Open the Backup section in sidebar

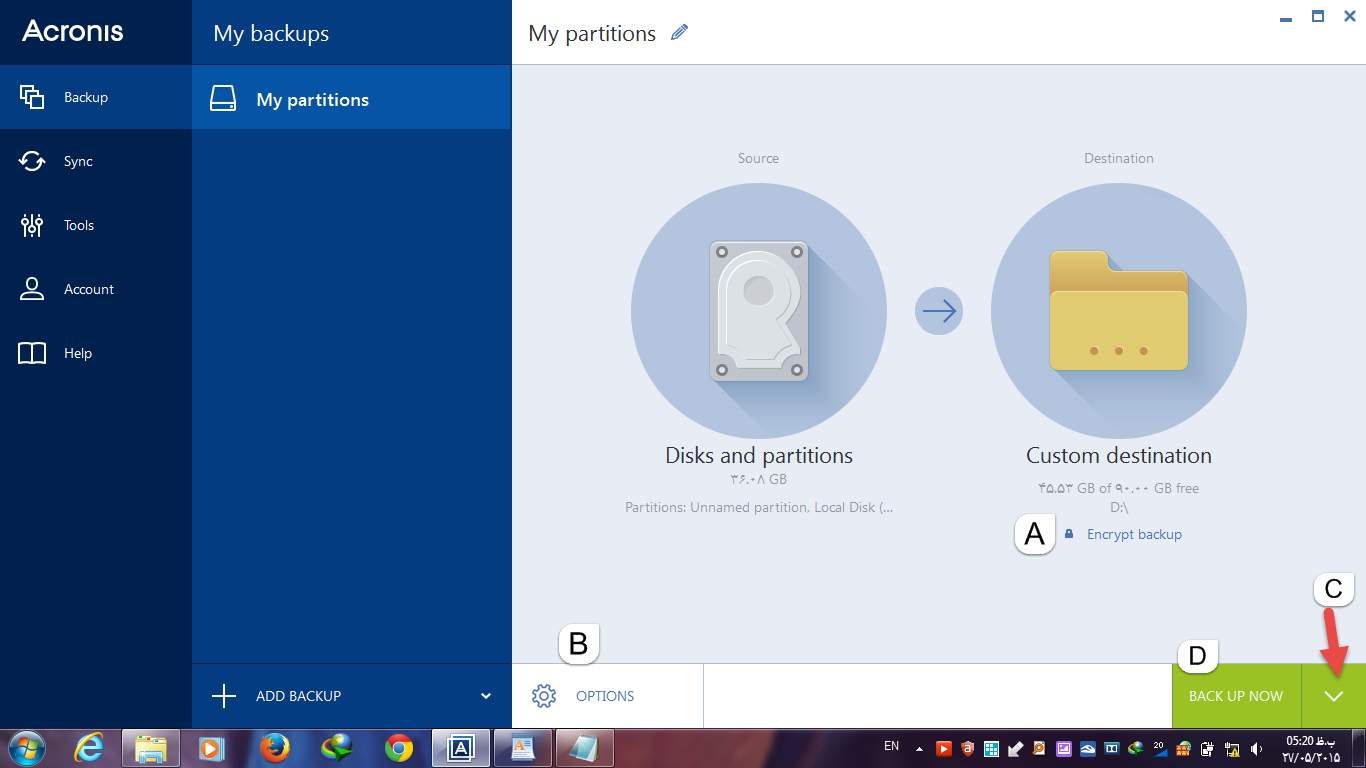click(95, 97)
